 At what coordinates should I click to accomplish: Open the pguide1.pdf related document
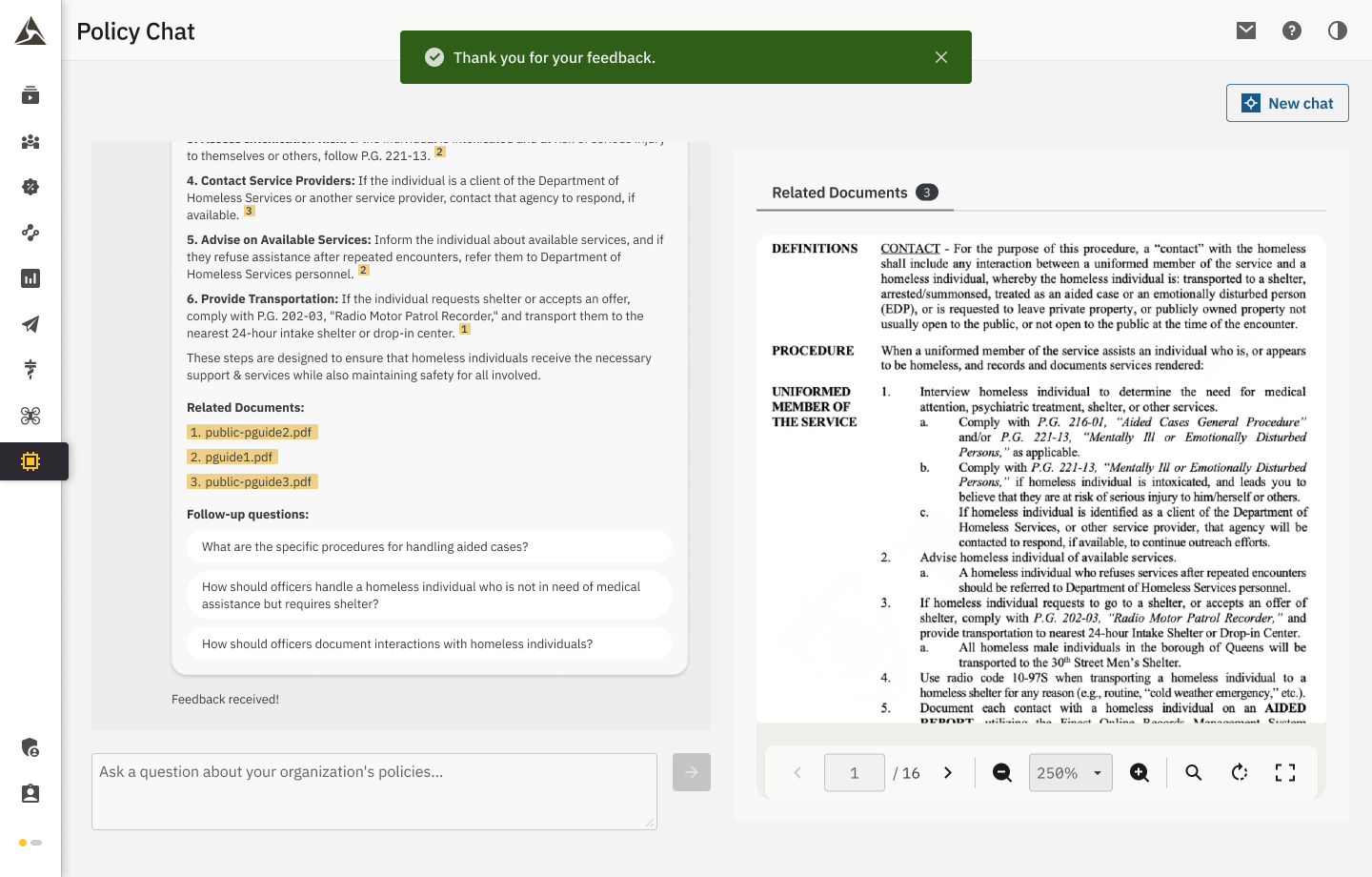(x=232, y=457)
